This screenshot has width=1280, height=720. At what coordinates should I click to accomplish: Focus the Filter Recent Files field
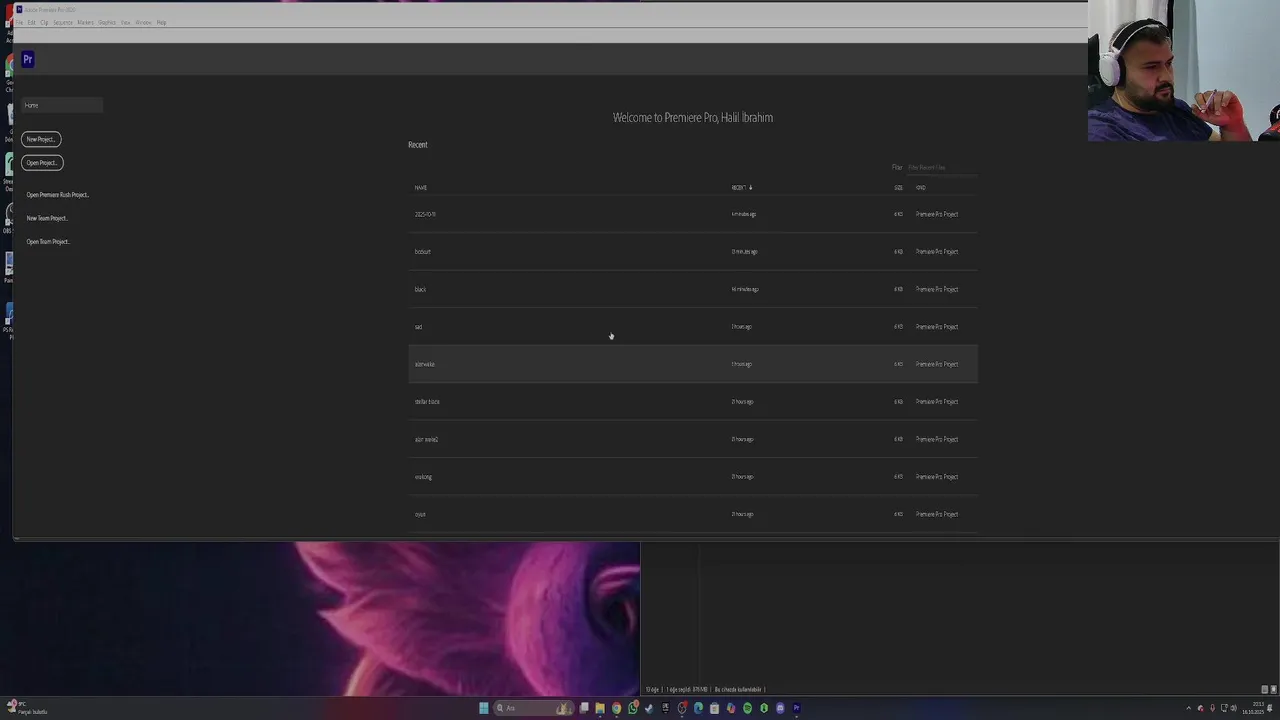[x=941, y=167]
